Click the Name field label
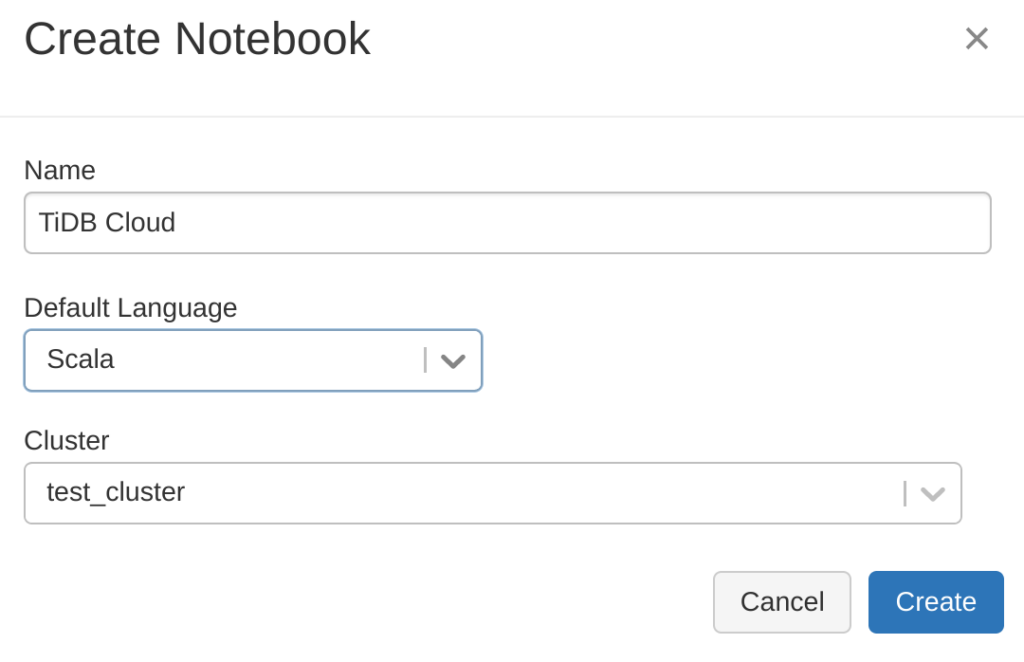This screenshot has height=662, width=1024. 60,170
